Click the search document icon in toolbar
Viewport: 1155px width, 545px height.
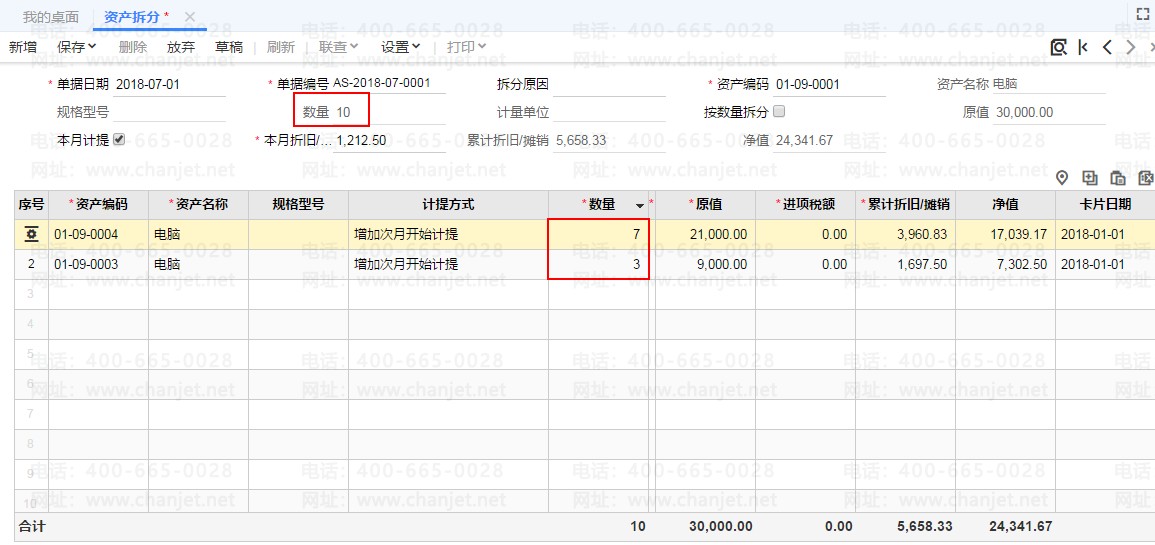[1059, 47]
